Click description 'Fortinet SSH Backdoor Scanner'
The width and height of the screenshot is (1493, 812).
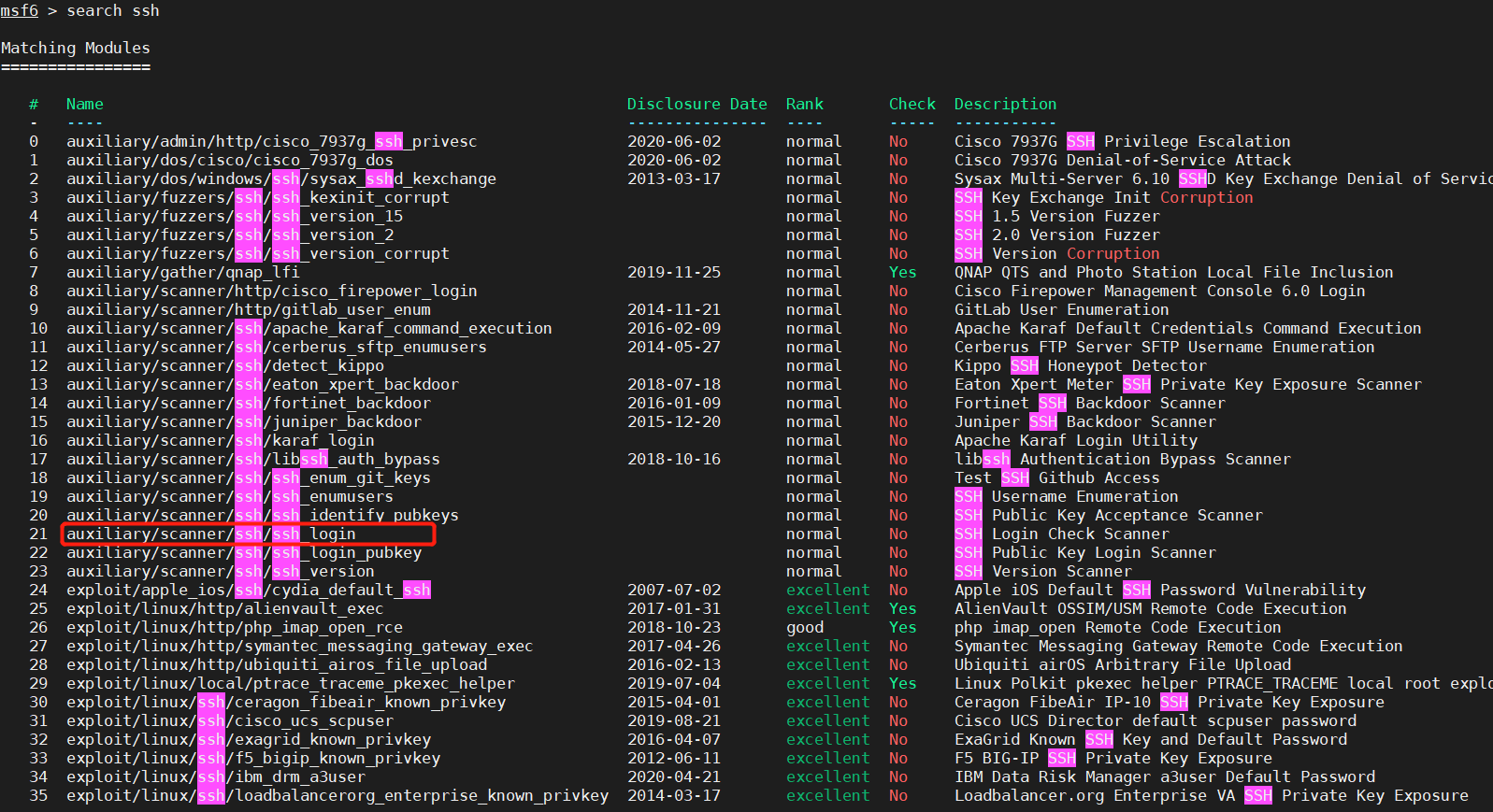pyautogui.click(x=1090, y=403)
